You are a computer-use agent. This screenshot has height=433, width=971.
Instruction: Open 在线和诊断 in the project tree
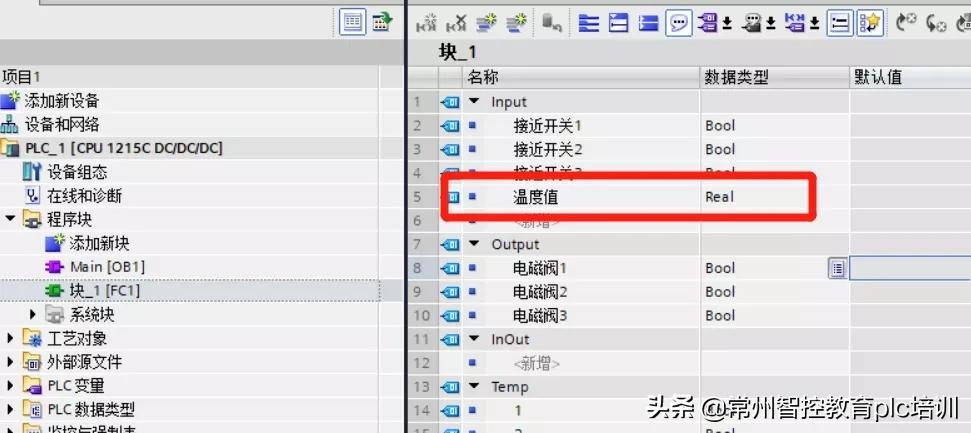(x=84, y=196)
